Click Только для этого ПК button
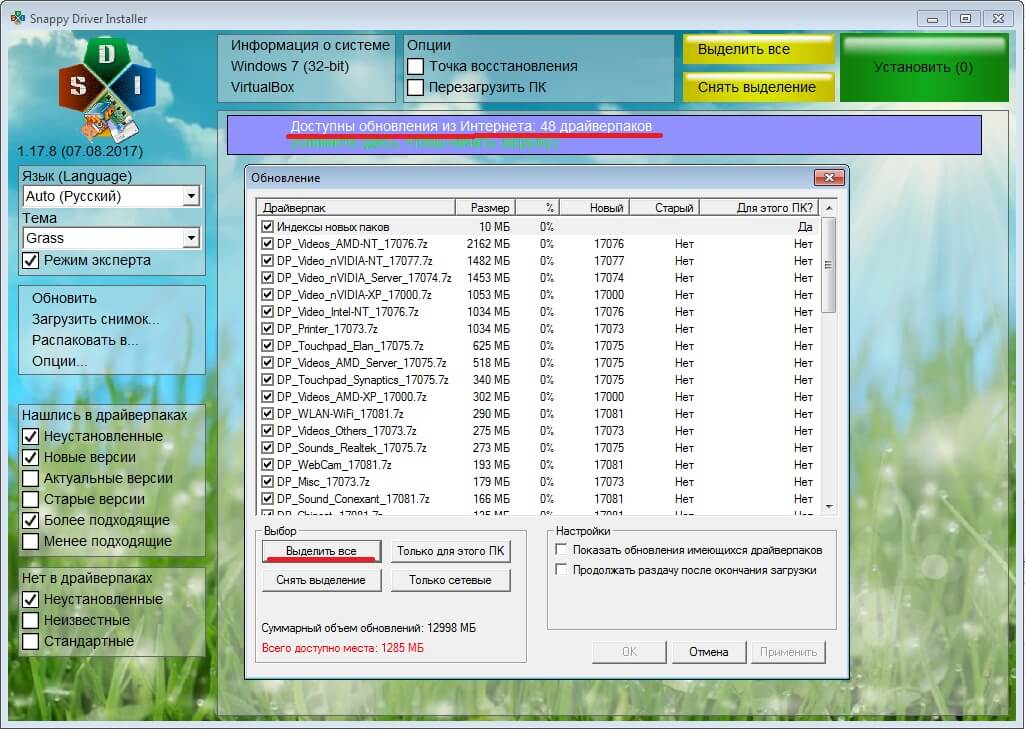Screen dimensions: 1025x730 [450, 551]
